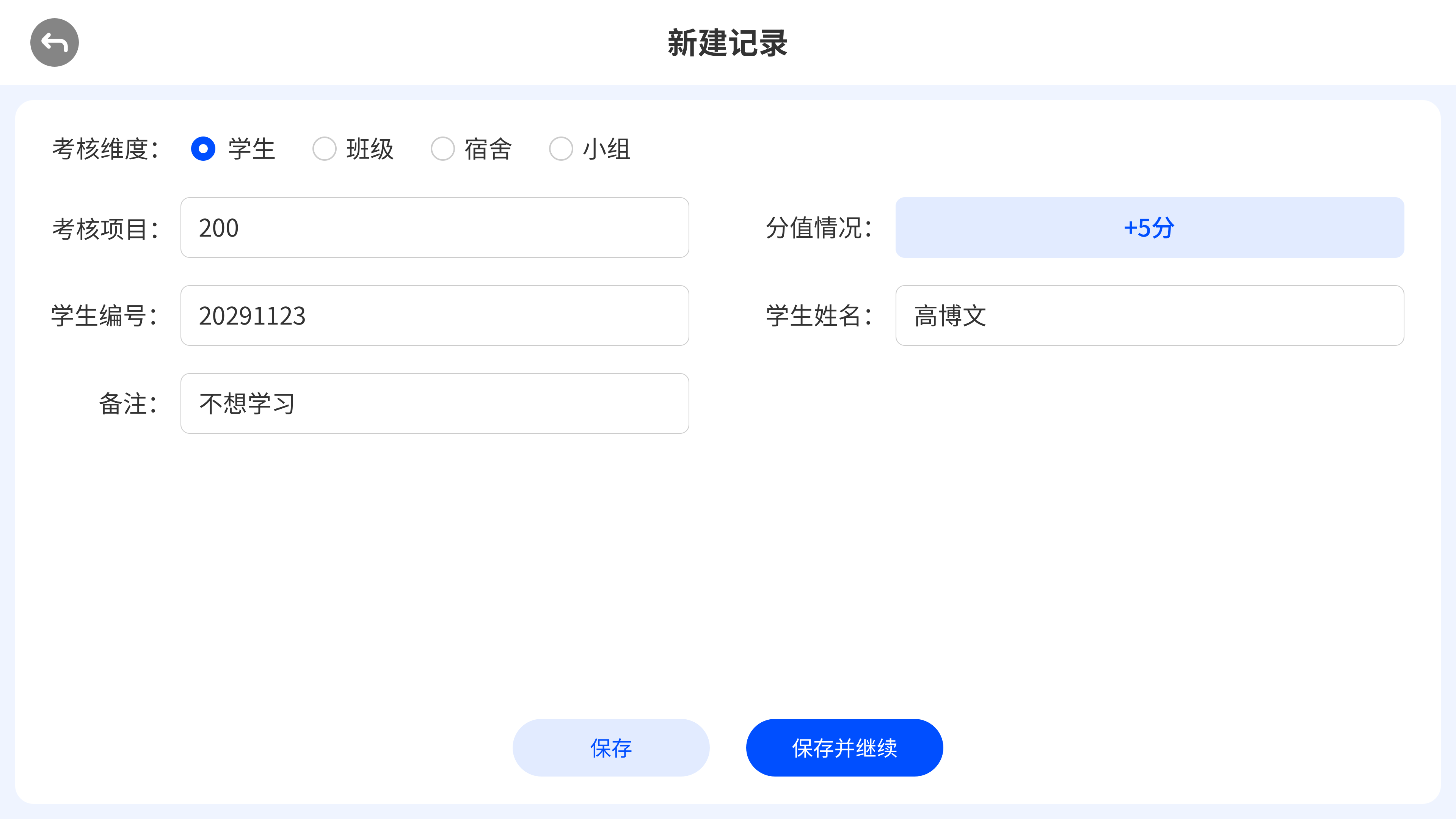Viewport: 1456px width, 819px height.
Task: Click the 考核维度 label
Action: 105,149
